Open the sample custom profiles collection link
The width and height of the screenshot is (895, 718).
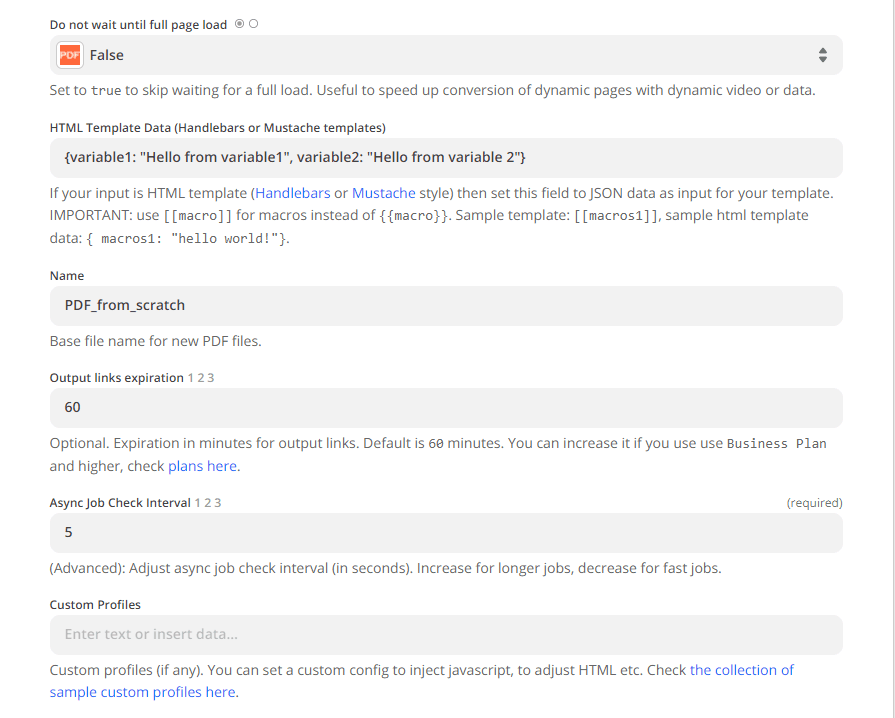coord(741,670)
